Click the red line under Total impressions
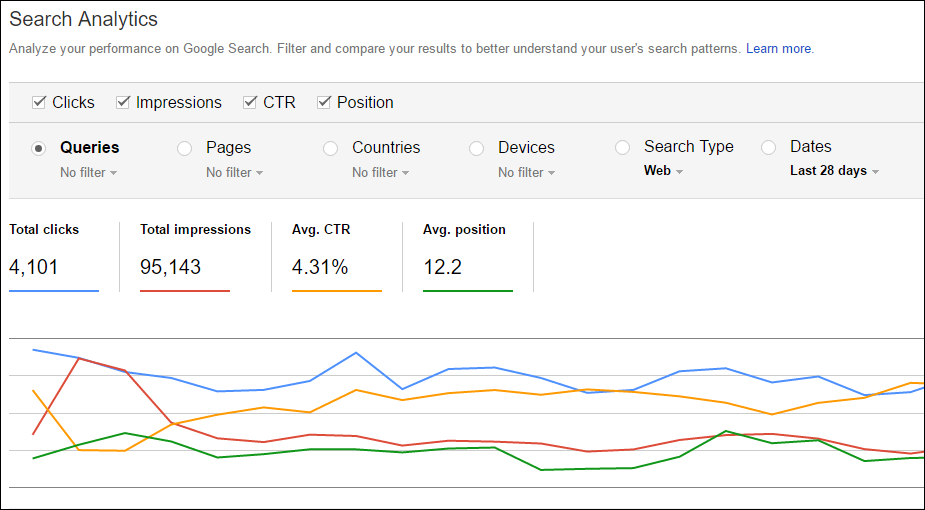The width and height of the screenshot is (925, 510). point(185,291)
